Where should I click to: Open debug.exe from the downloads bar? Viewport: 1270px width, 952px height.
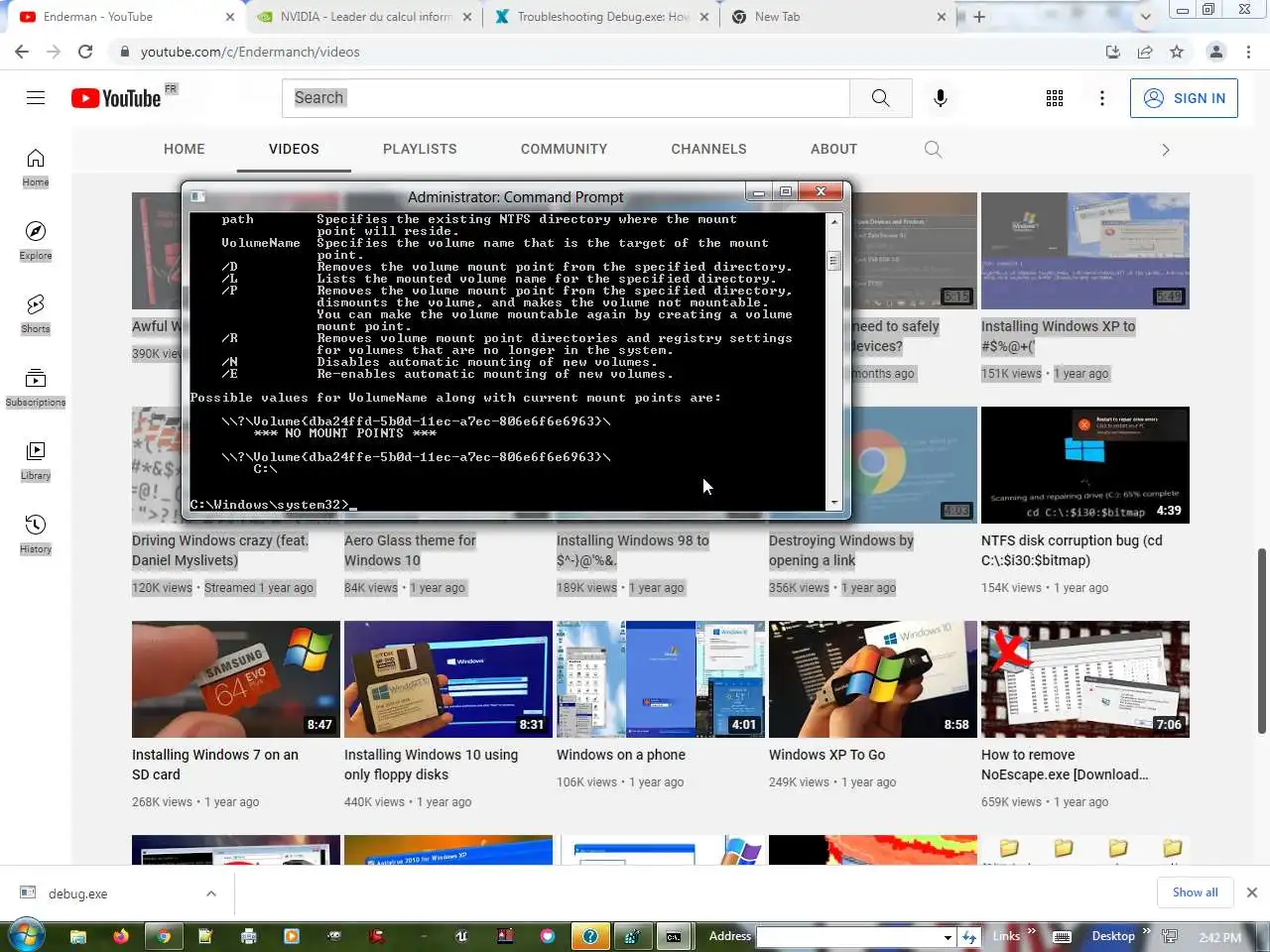78,893
